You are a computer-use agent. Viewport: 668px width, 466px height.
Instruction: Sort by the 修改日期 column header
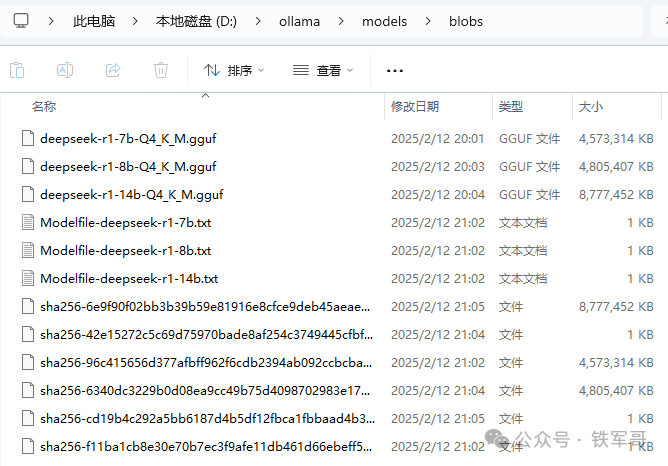[415, 106]
